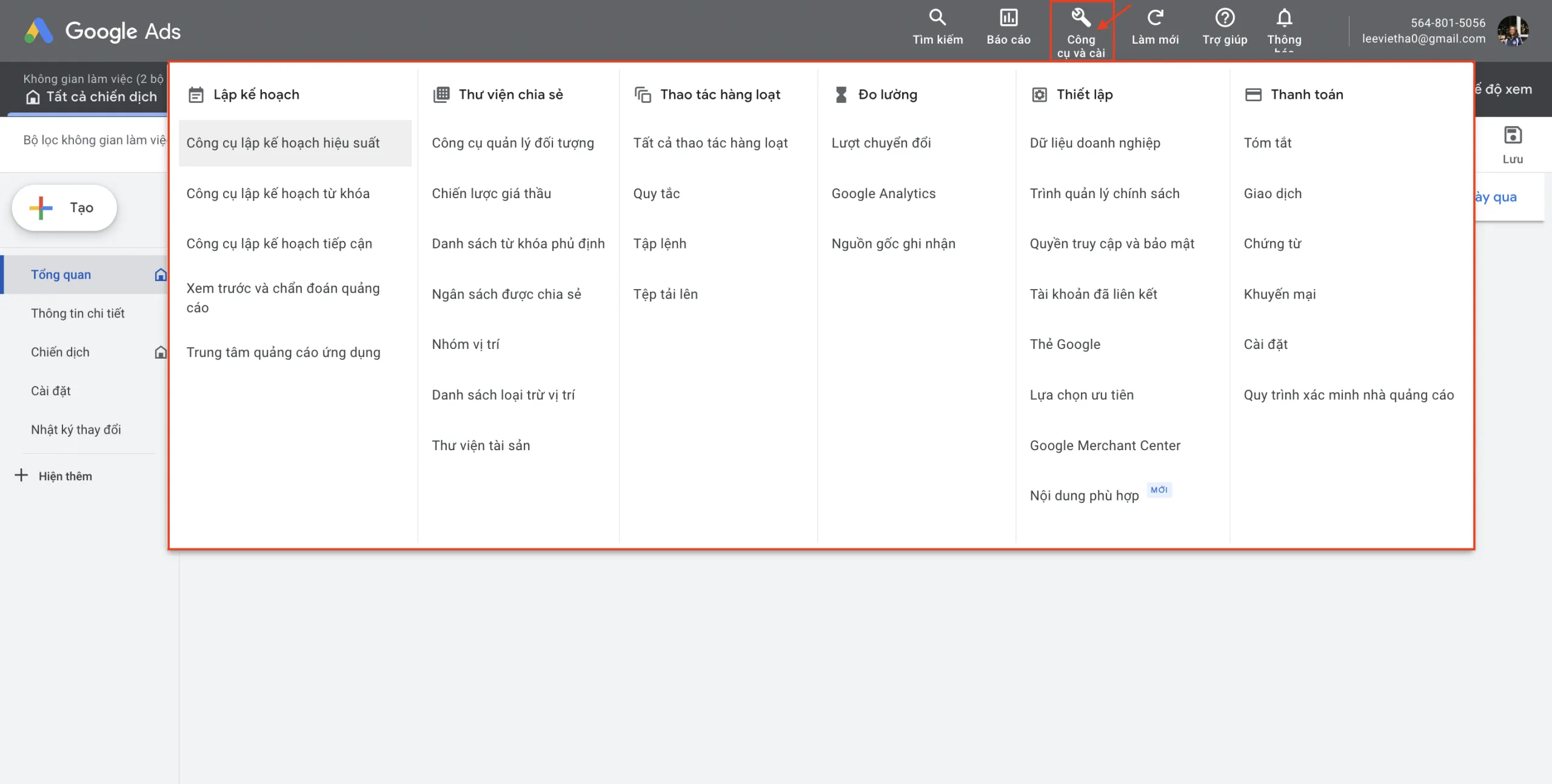Open Nhật ký thay đổi in sidebar
This screenshot has width=1552, height=784.
click(x=76, y=430)
